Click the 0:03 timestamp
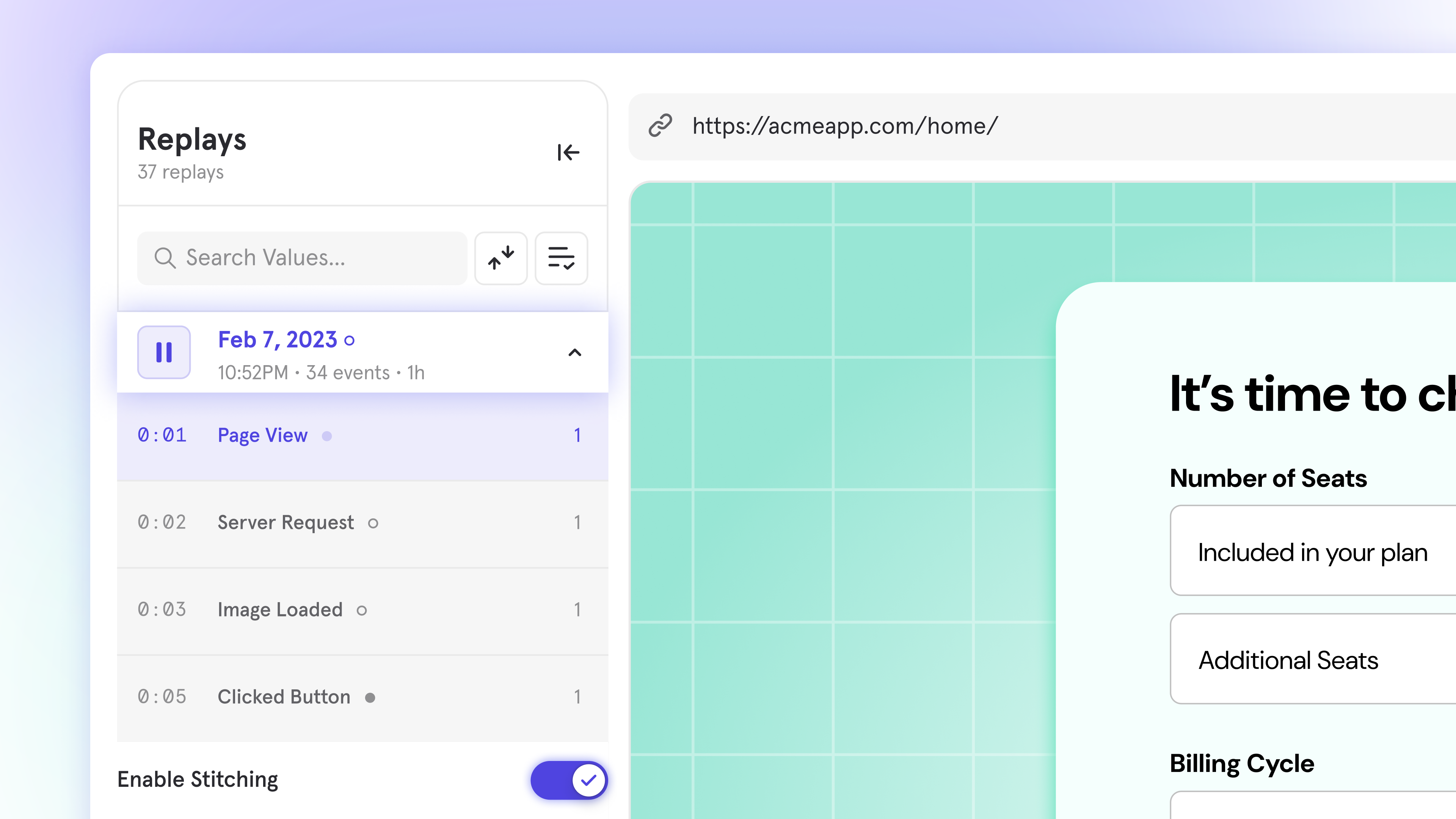Image resolution: width=1456 pixels, height=819 pixels. coord(162,609)
